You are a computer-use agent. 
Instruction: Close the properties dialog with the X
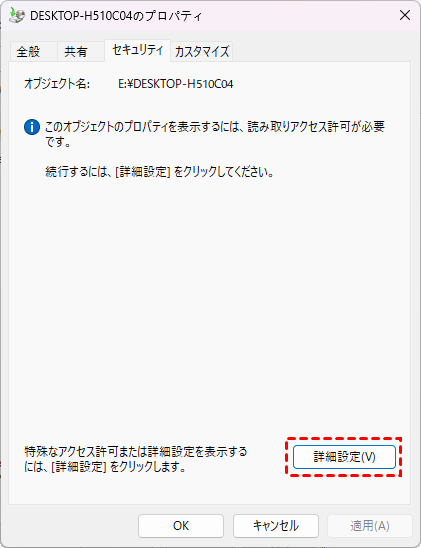point(405,15)
